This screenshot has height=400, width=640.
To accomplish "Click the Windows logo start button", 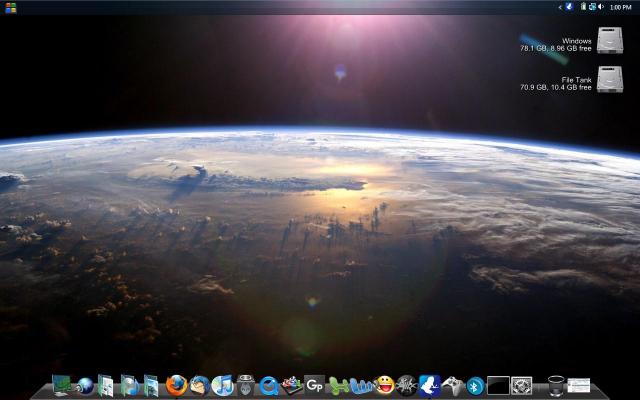I will click(11, 7).
